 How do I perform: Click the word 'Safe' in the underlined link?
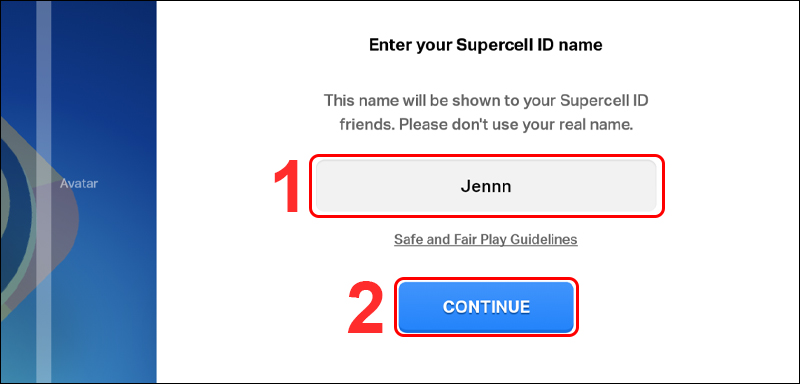405,239
